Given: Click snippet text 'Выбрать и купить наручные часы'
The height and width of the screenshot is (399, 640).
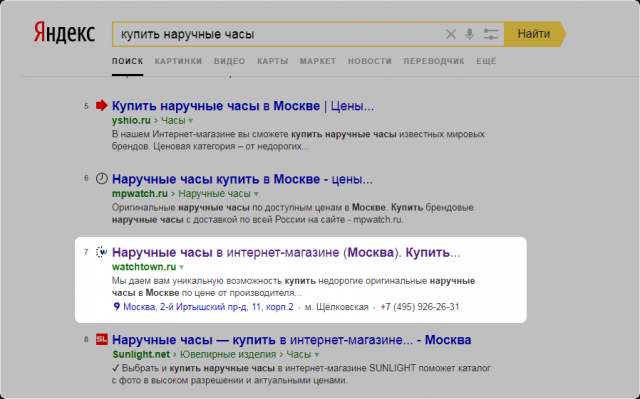Looking at the screenshot, I should tap(198, 368).
